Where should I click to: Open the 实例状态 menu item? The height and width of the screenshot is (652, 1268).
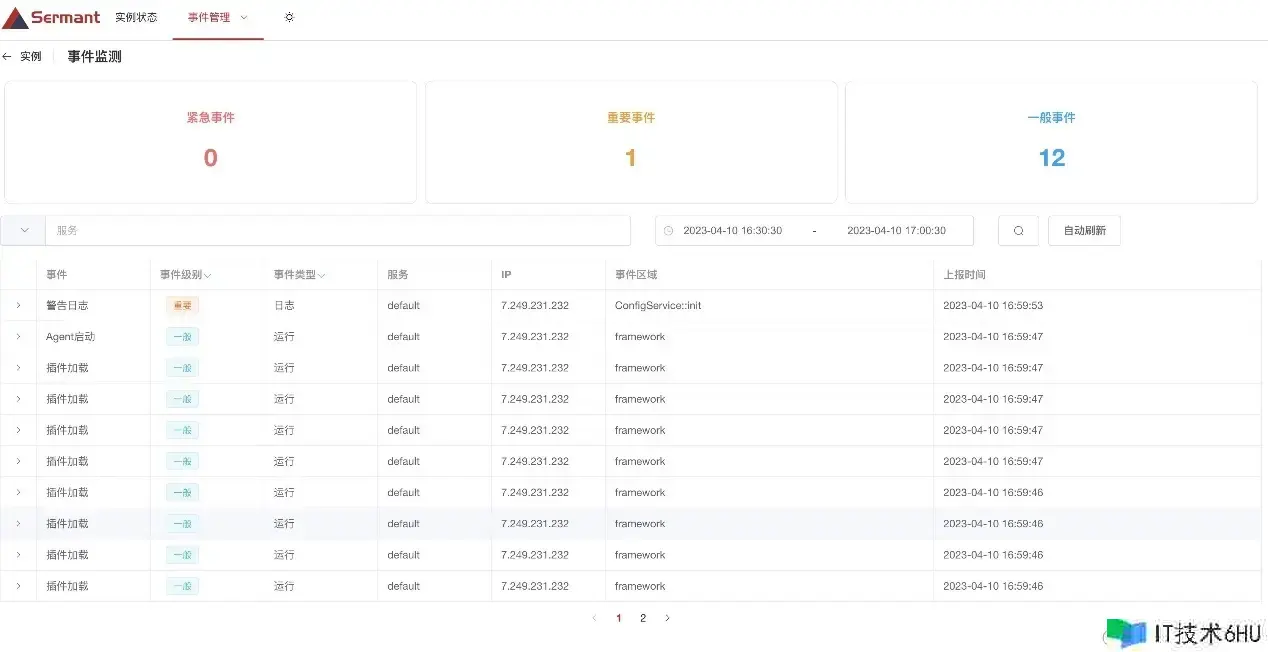pyautogui.click(x=136, y=18)
